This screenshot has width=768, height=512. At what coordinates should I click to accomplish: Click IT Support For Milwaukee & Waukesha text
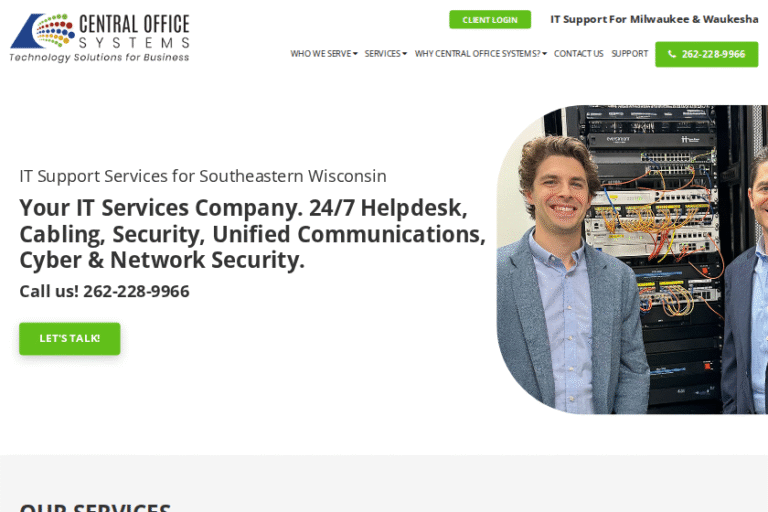654,19
